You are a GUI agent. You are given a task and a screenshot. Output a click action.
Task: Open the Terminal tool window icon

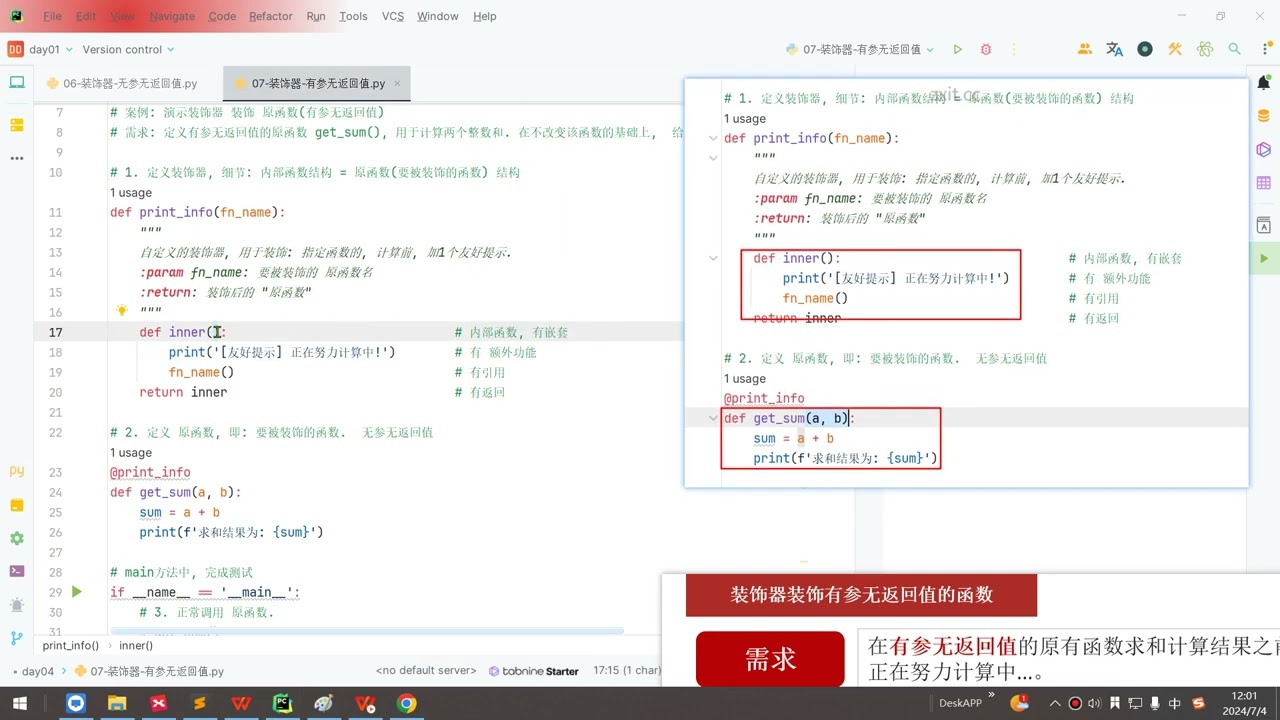tap(17, 571)
